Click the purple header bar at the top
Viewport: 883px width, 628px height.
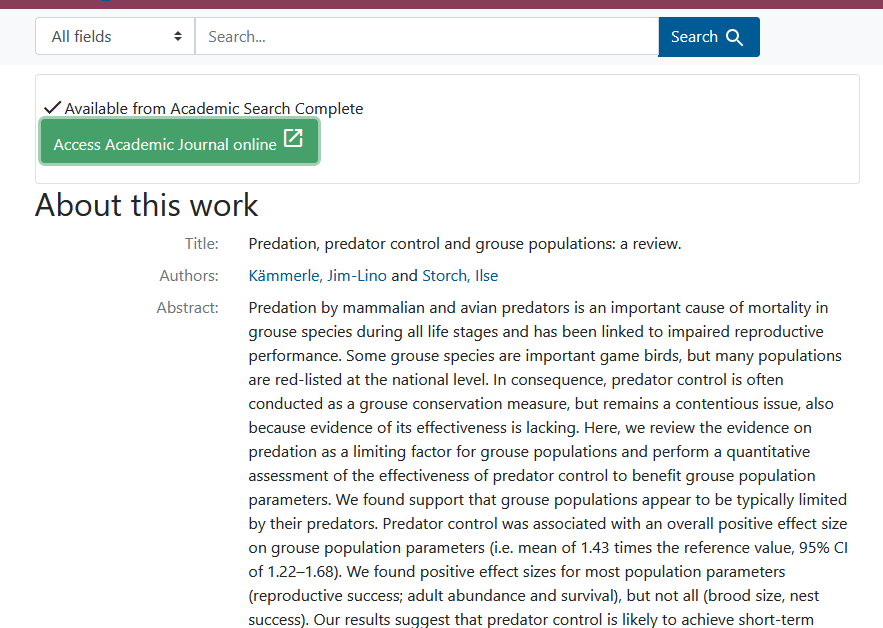pos(441,3)
